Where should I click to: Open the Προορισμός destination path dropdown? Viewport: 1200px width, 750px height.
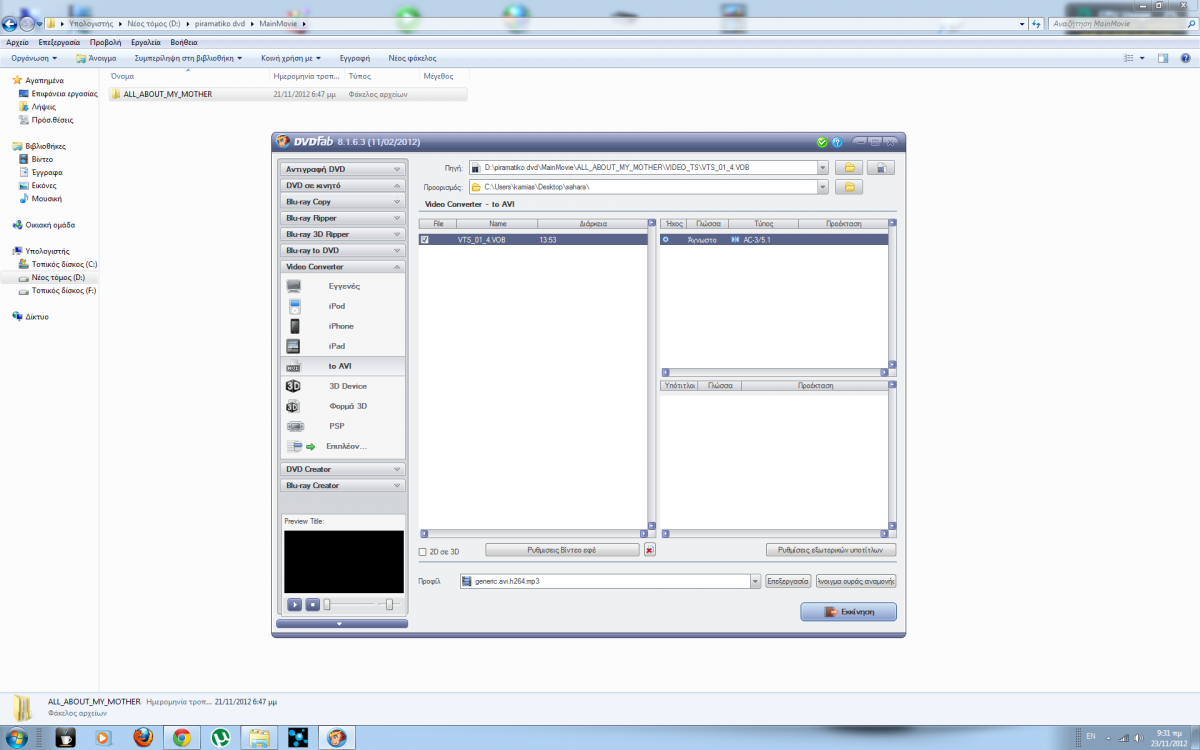pos(823,187)
